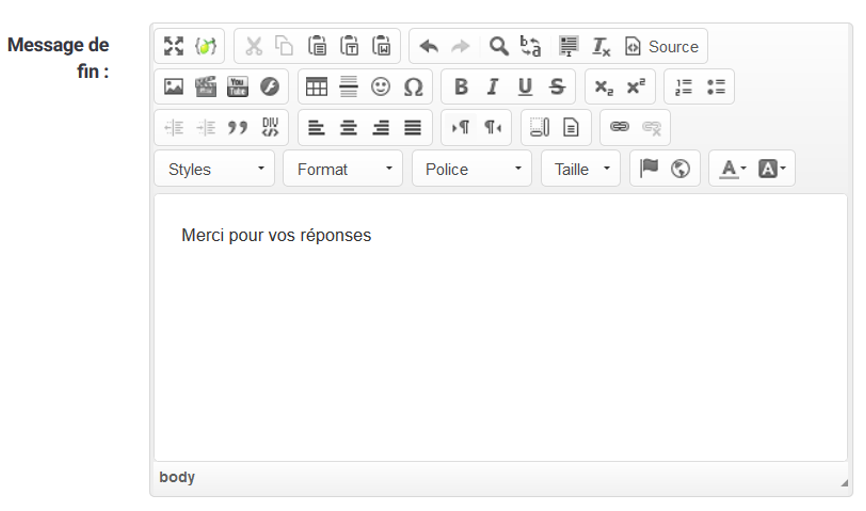The width and height of the screenshot is (866, 511).
Task: Click the editor resize handle
Action: coord(844,482)
